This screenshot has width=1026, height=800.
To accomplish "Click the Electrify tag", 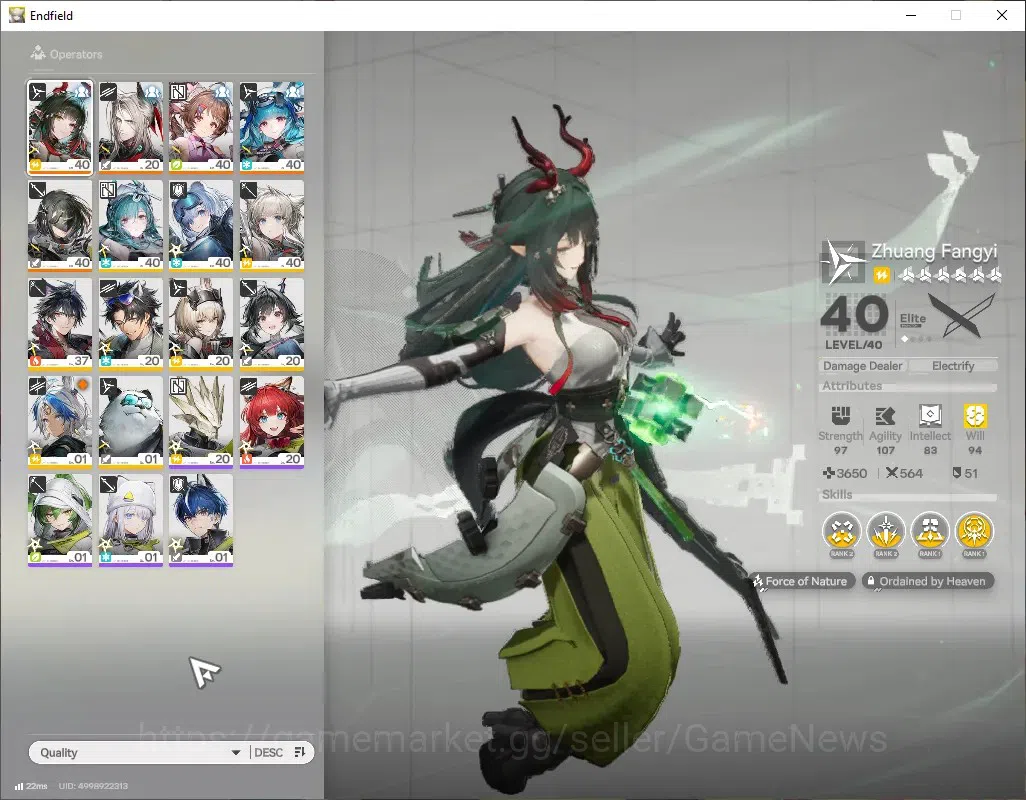I will tap(953, 366).
